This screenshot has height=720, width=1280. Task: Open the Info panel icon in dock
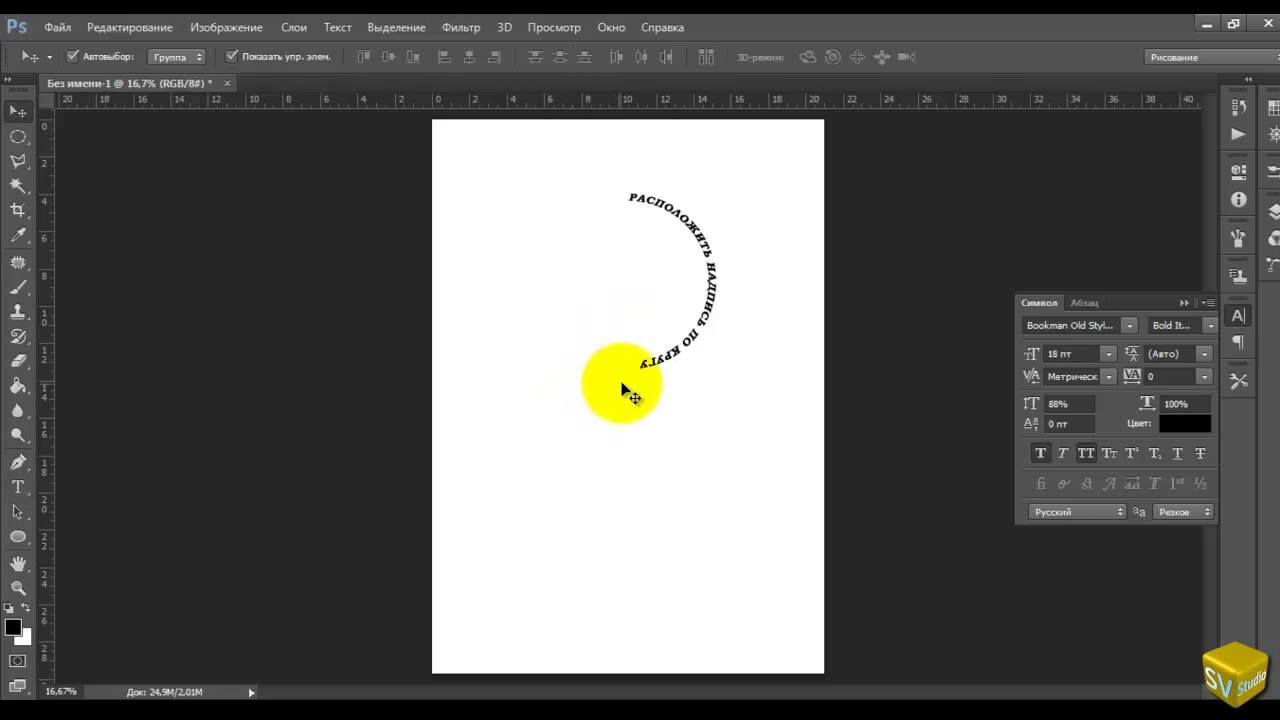(1238, 200)
